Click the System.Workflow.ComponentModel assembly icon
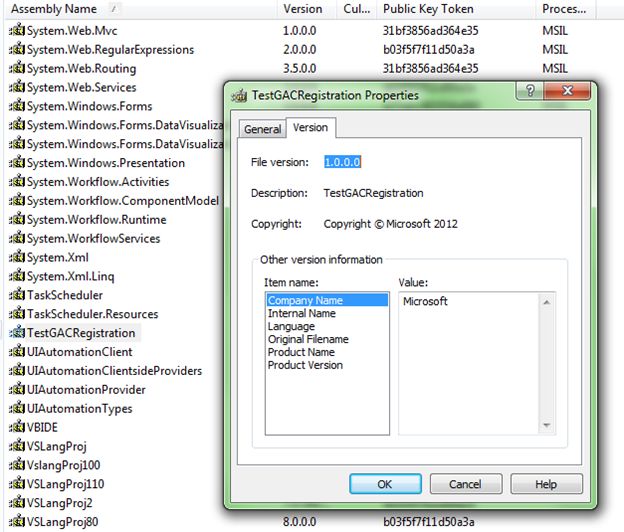The image size is (624, 532). [x=17, y=201]
